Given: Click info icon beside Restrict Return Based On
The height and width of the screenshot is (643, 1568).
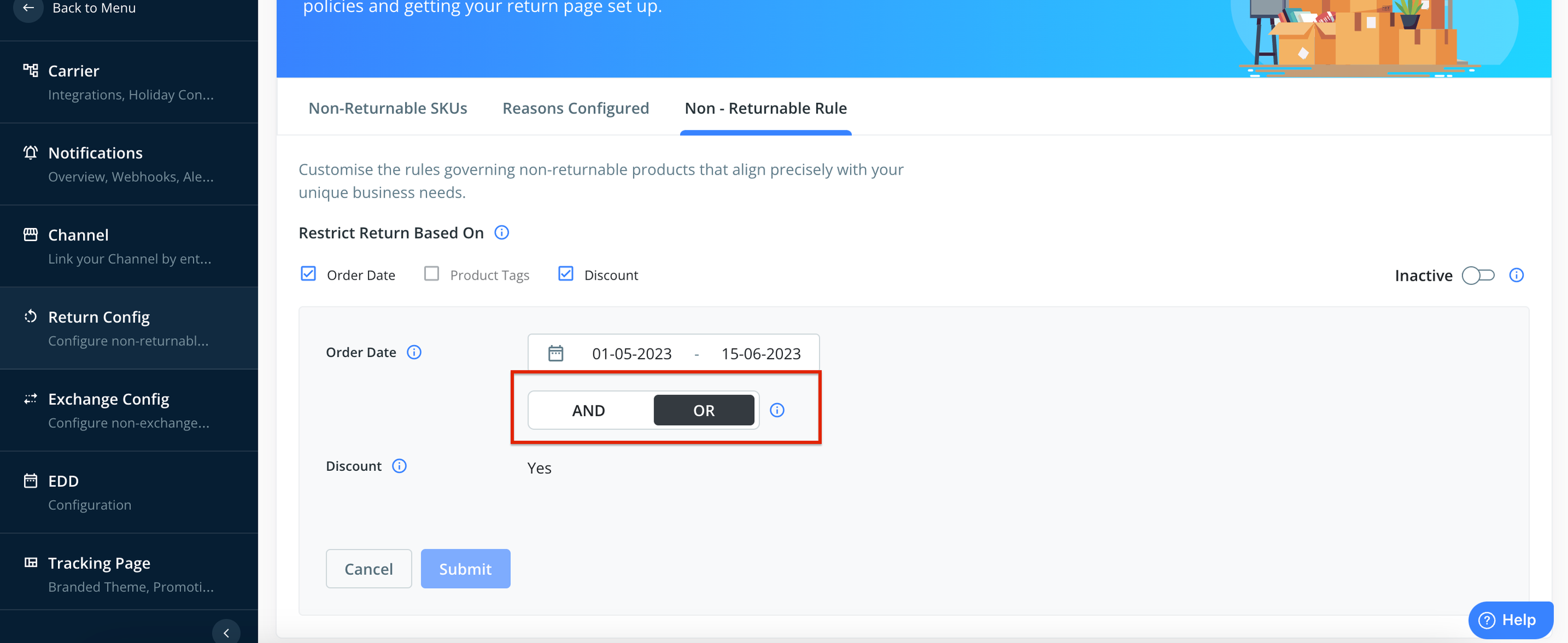Looking at the screenshot, I should [x=502, y=233].
